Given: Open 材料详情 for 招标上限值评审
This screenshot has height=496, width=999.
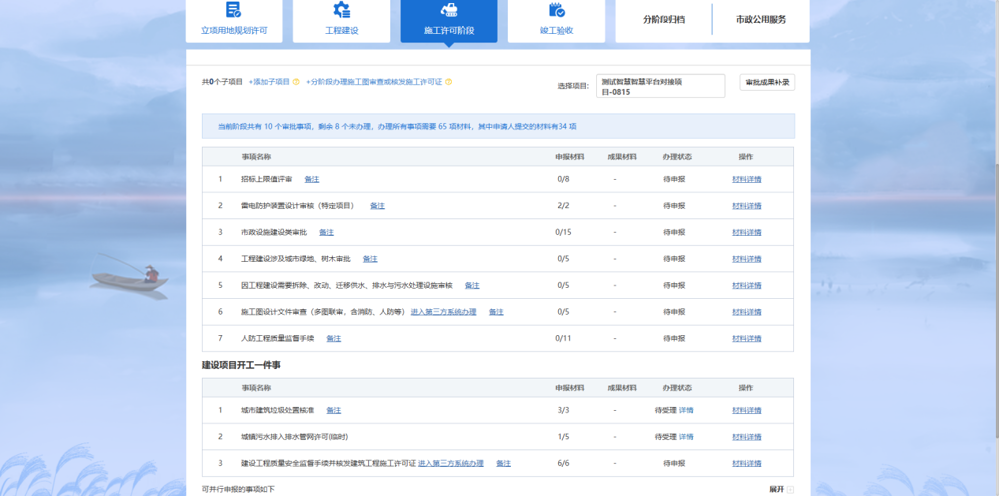Looking at the screenshot, I should (x=746, y=179).
